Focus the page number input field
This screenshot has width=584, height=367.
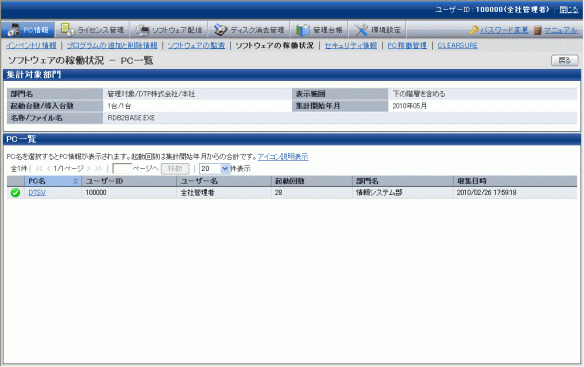pyautogui.click(x=122, y=169)
